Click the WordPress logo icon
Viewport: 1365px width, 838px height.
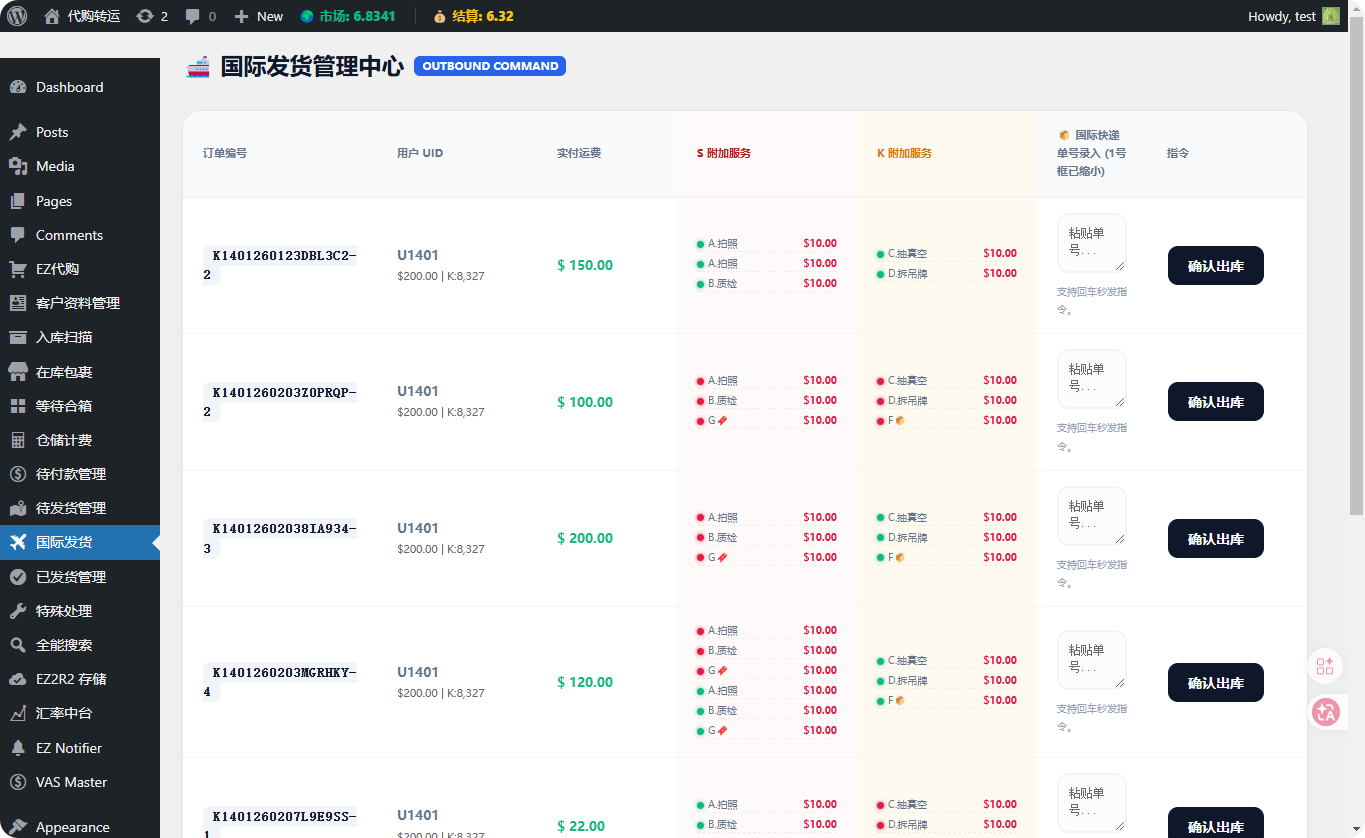[17, 16]
